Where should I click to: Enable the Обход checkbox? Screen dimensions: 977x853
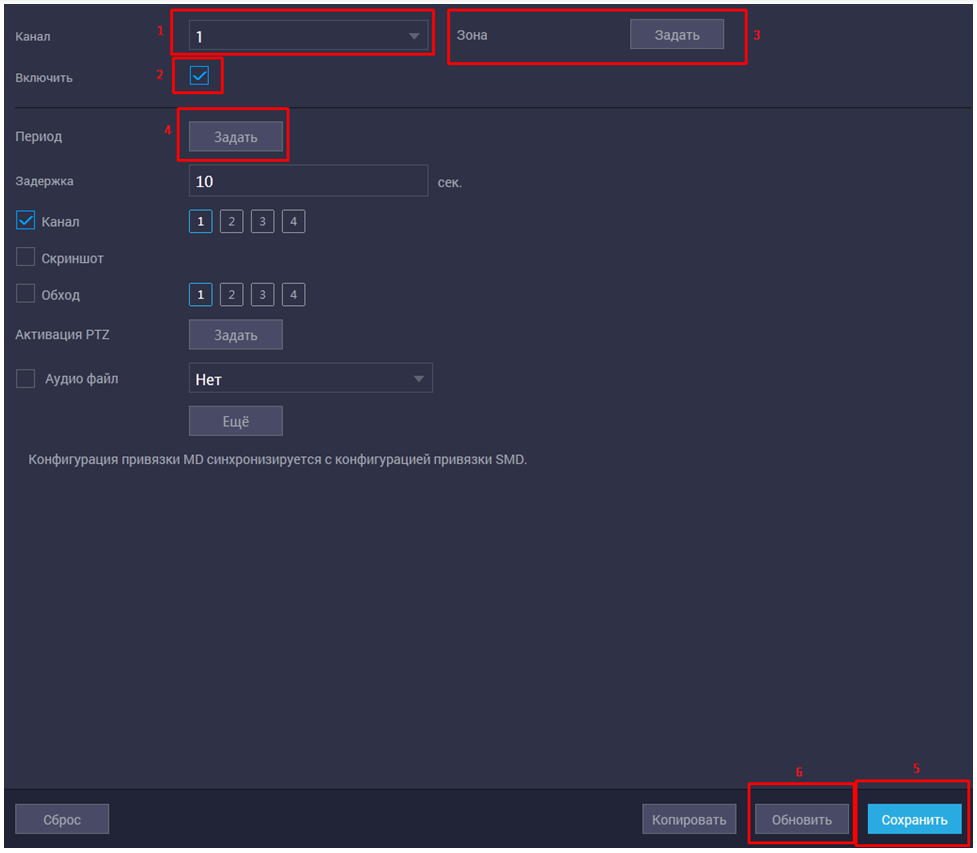(26, 294)
